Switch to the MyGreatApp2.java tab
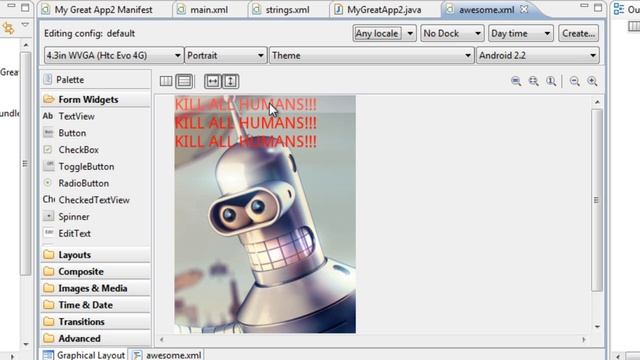 [378, 10]
